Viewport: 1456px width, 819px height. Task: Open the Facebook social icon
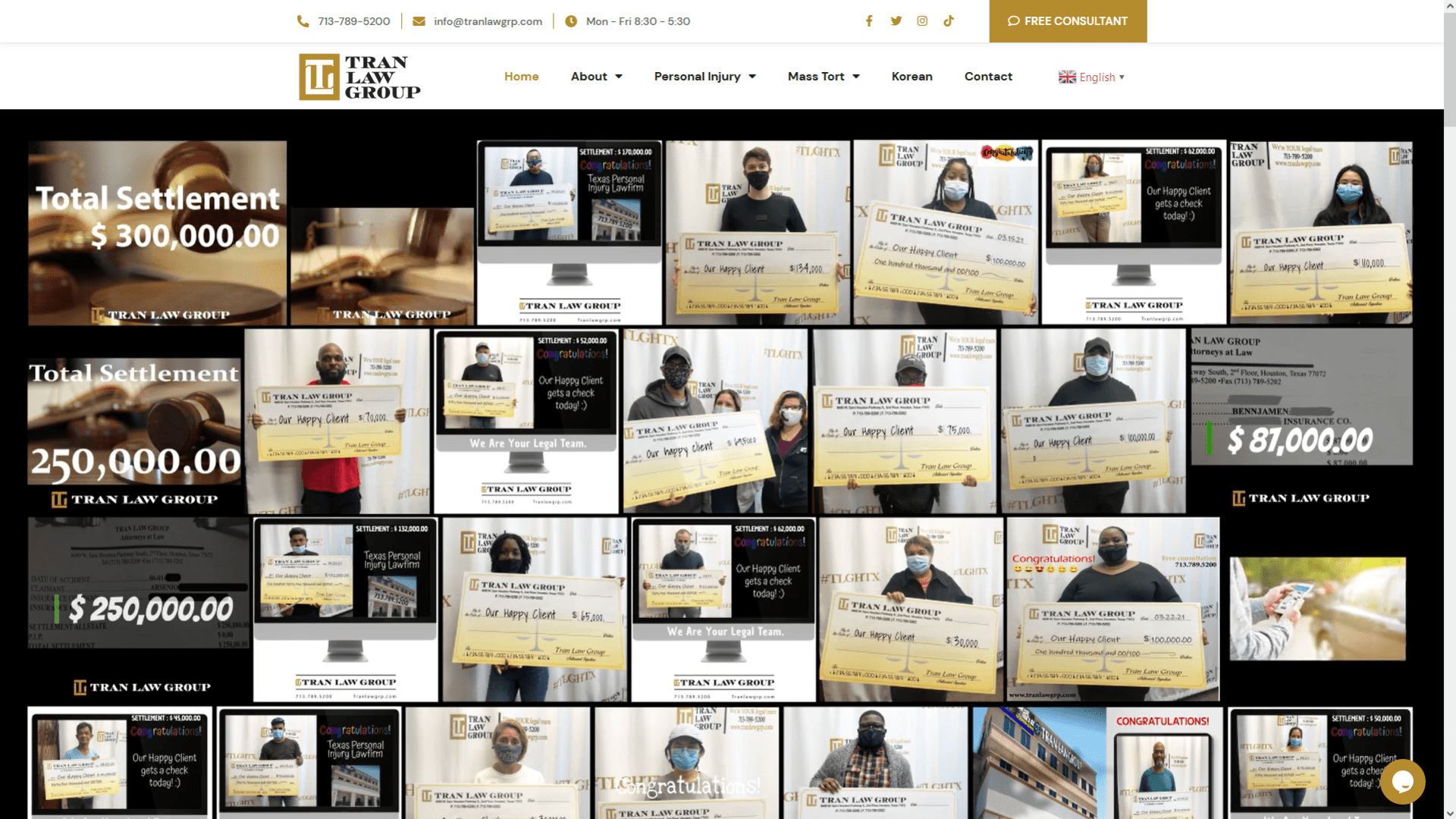[x=869, y=21]
